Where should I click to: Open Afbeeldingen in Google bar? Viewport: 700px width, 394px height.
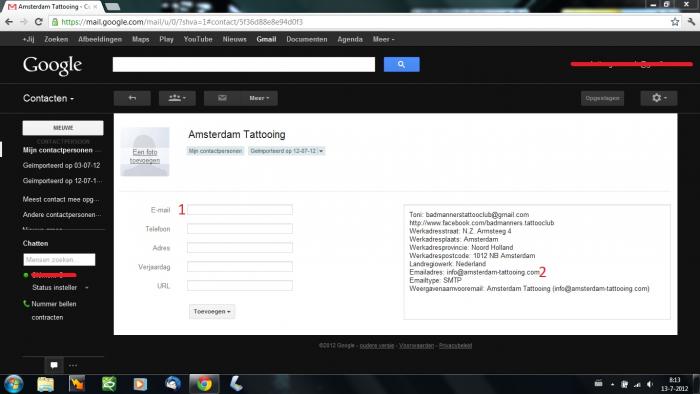click(x=100, y=39)
